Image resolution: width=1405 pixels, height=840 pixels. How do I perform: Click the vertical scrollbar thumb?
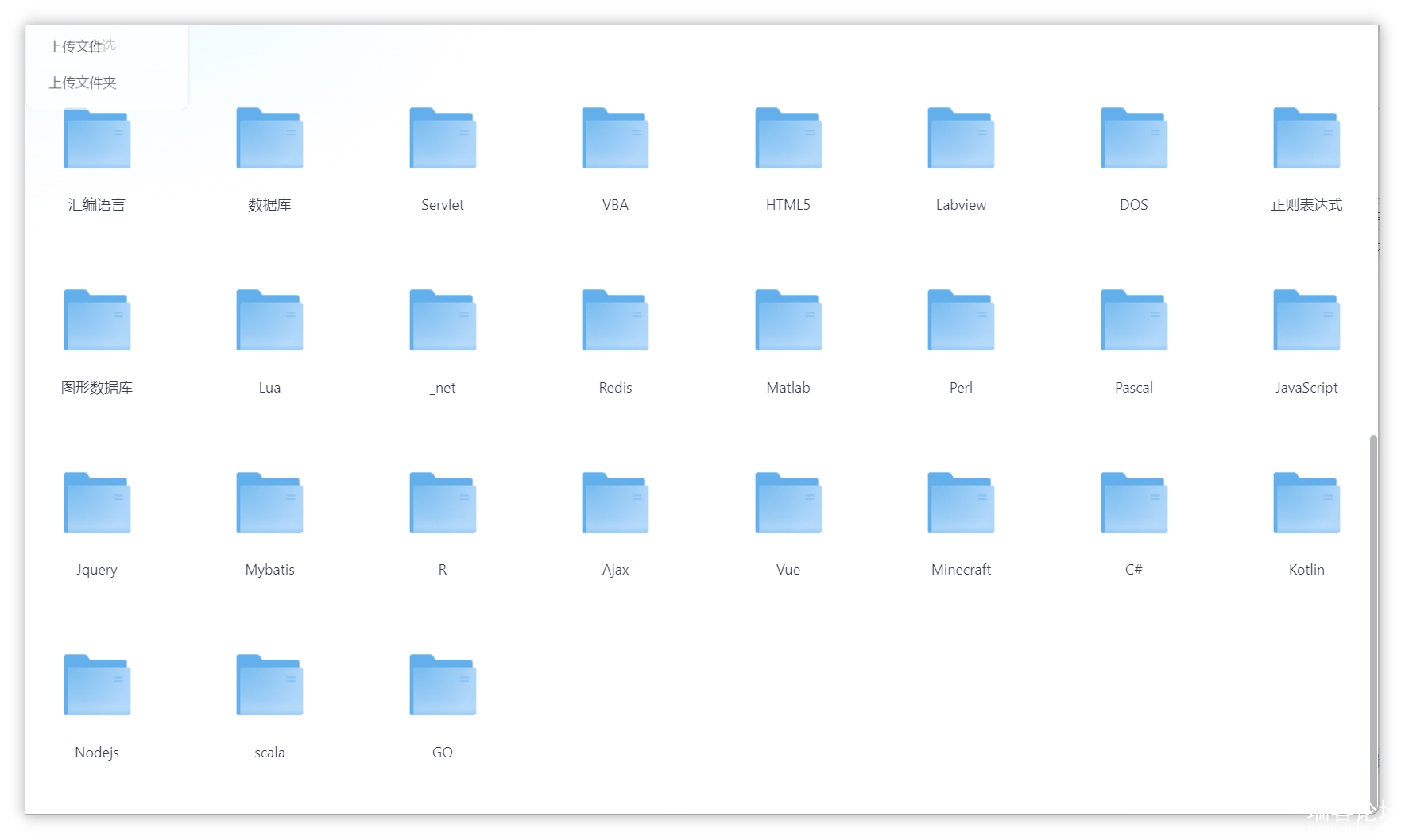pyautogui.click(x=1373, y=620)
